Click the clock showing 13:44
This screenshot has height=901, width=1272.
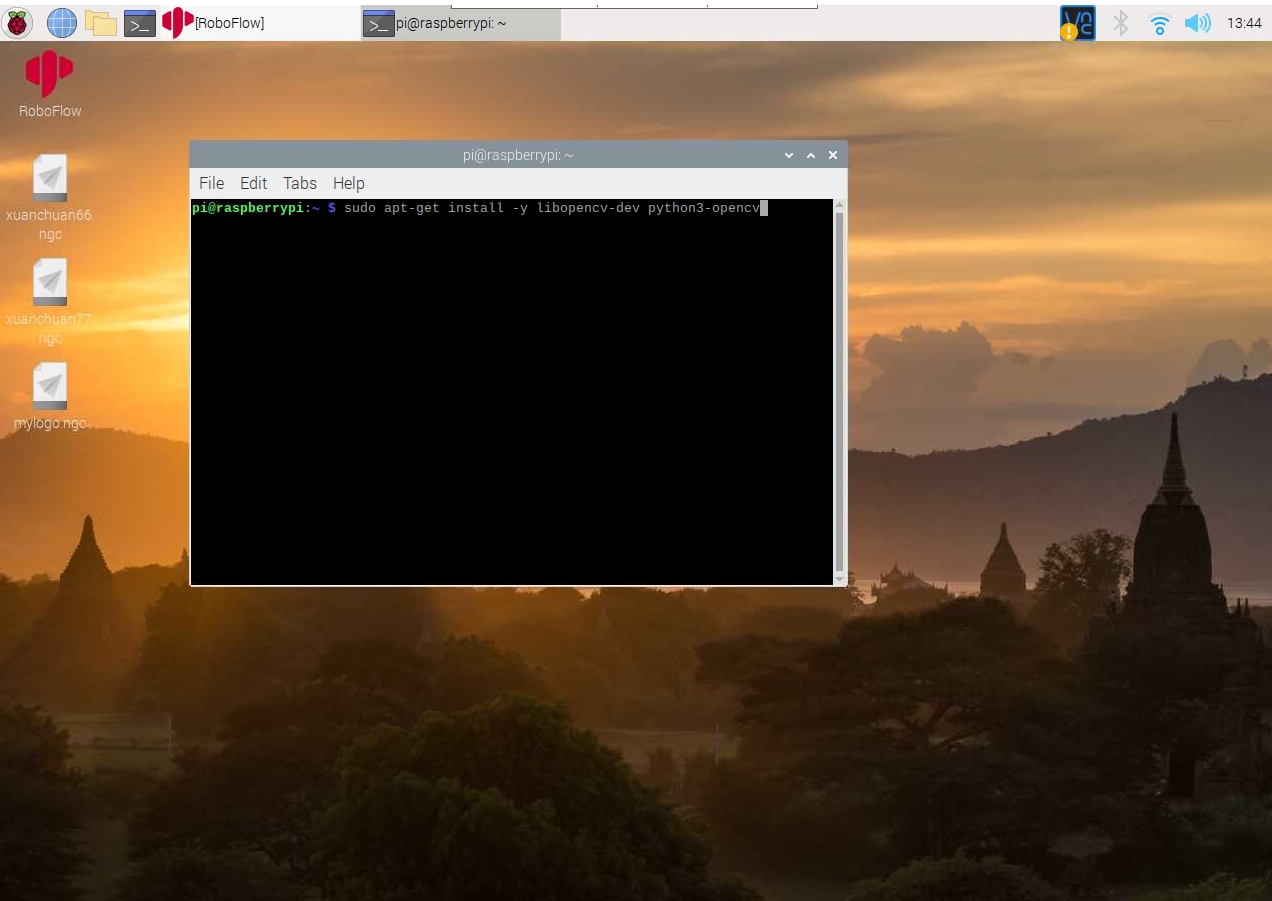click(1243, 22)
